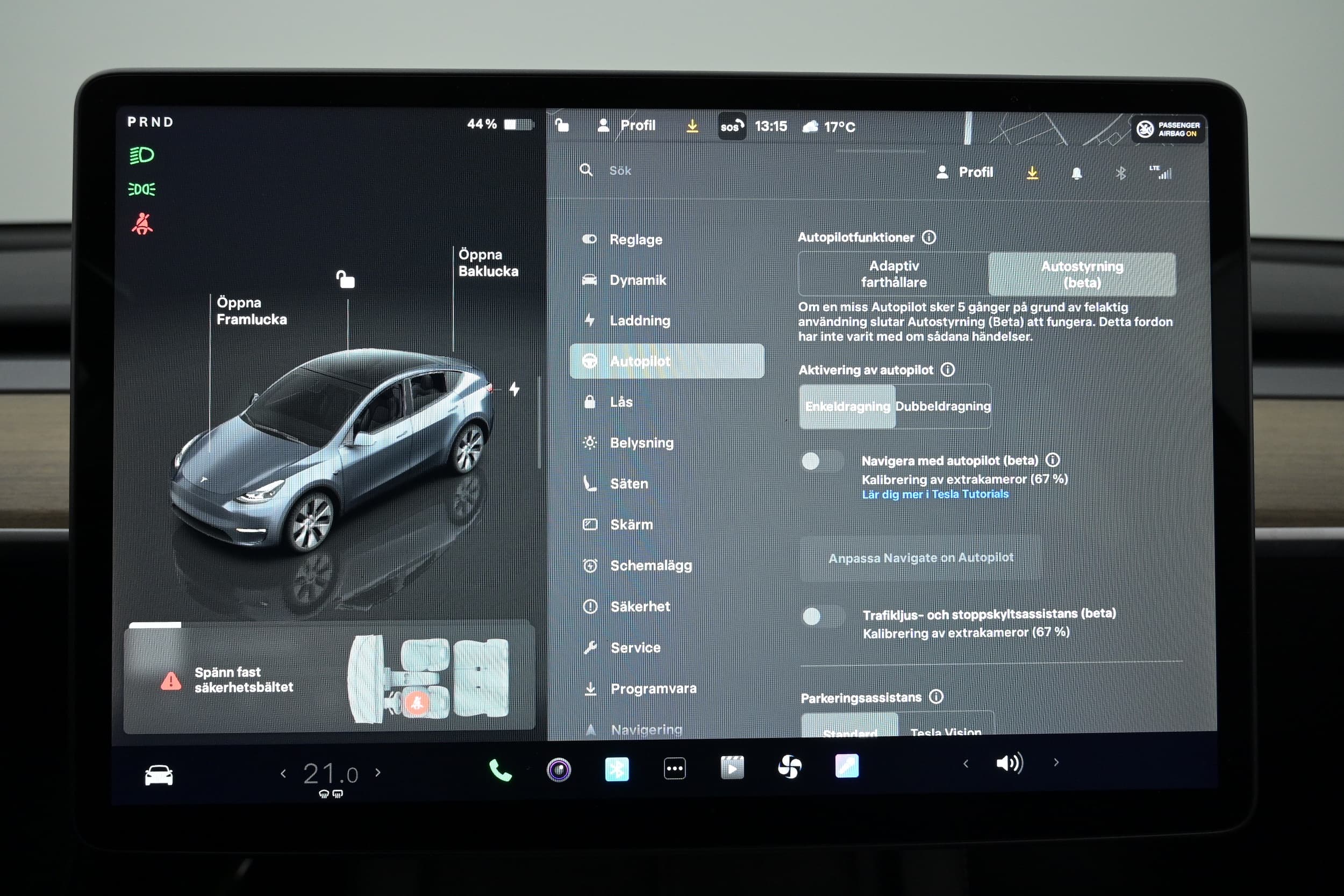The image size is (1344, 896).
Task: Tap Öppna Framlucka to open frunk
Action: pyautogui.click(x=252, y=311)
